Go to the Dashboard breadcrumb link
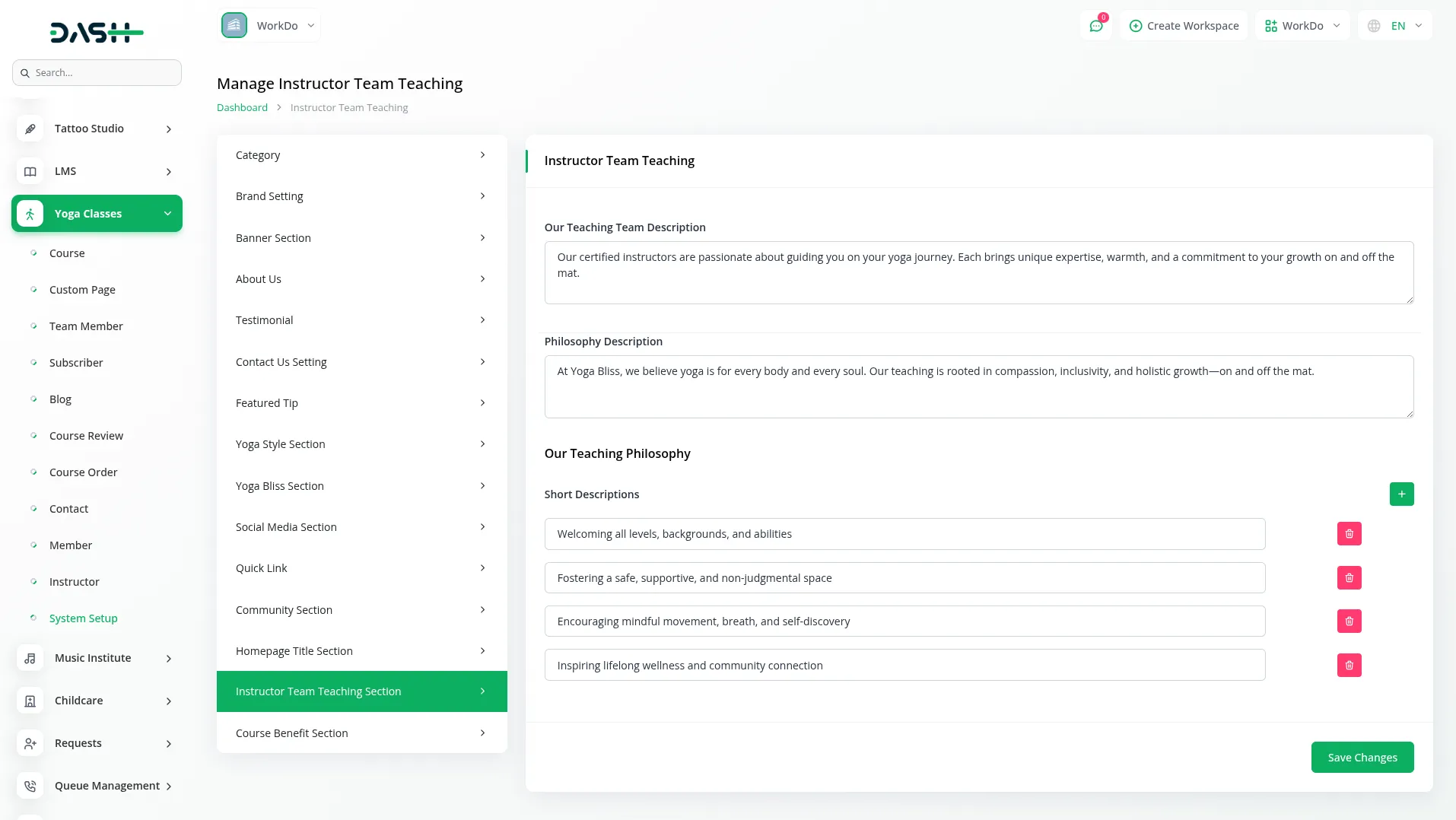This screenshot has width=1456, height=820. tap(242, 107)
